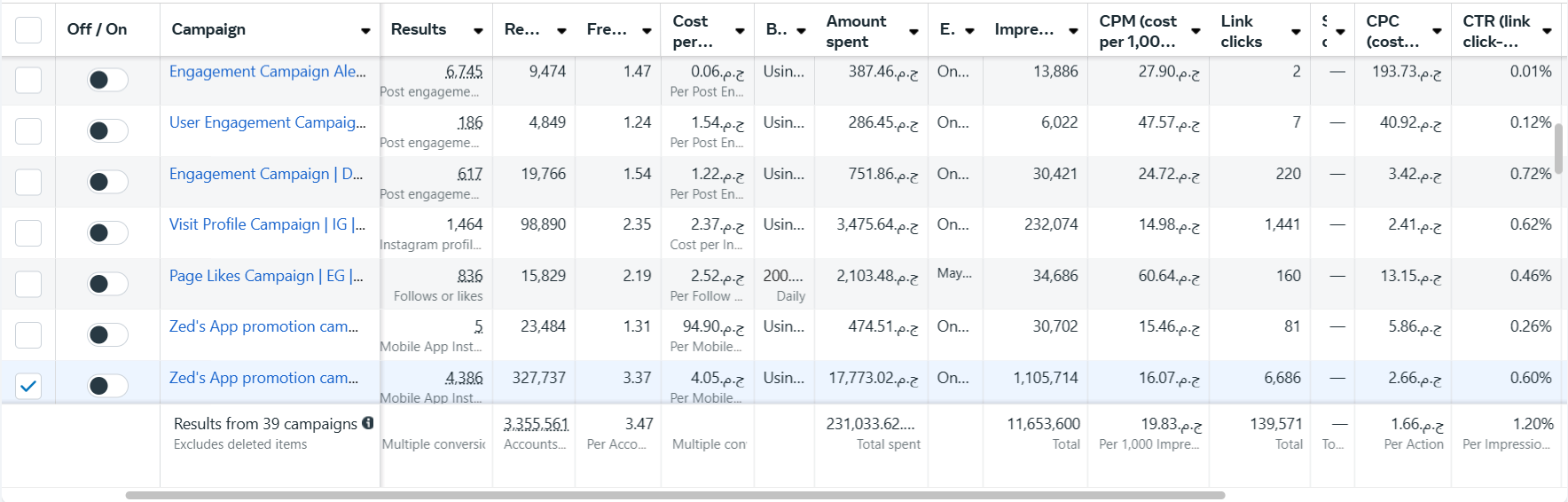1568x502 pixels.
Task: Open CTR link click-through column arrow
Action: [x=1547, y=31]
